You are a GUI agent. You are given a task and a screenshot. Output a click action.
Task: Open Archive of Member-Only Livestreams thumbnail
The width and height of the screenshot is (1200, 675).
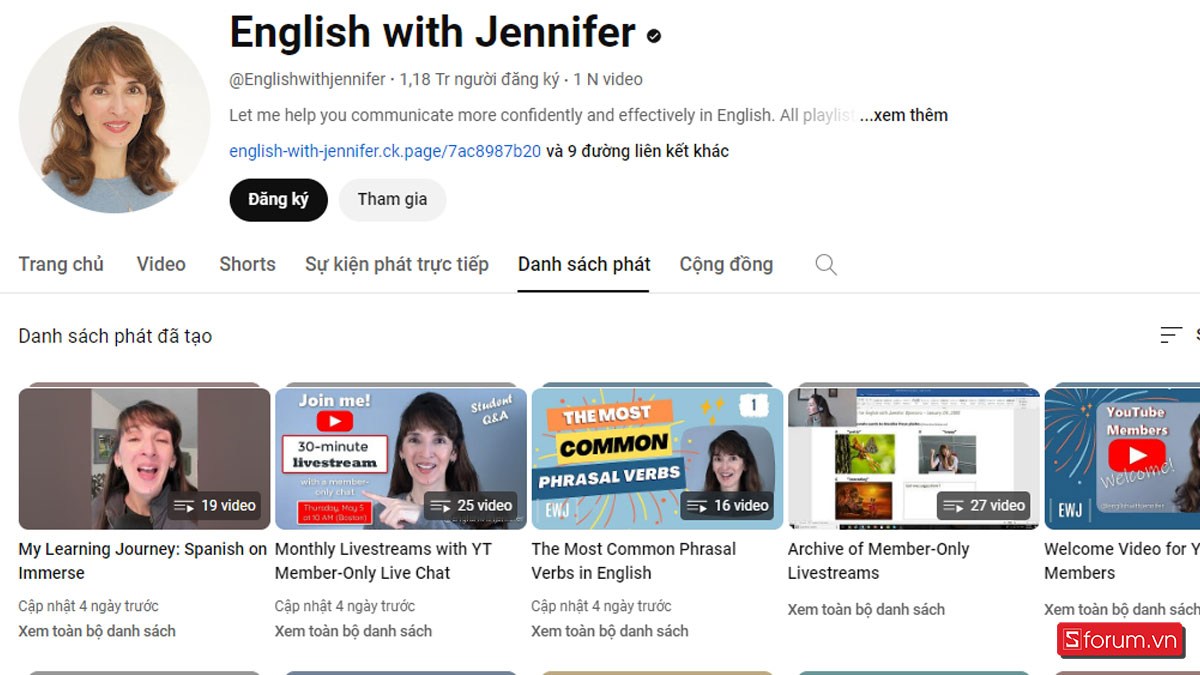pos(914,458)
